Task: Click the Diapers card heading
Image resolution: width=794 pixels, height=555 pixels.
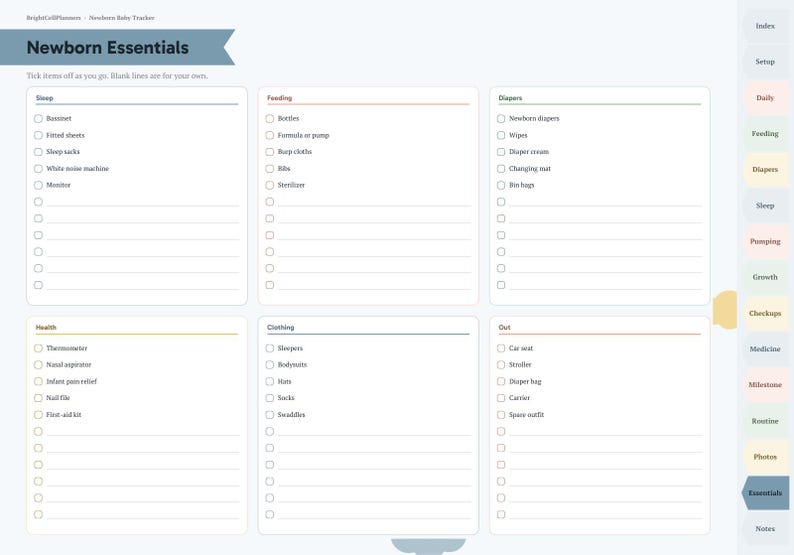Action: click(x=510, y=98)
